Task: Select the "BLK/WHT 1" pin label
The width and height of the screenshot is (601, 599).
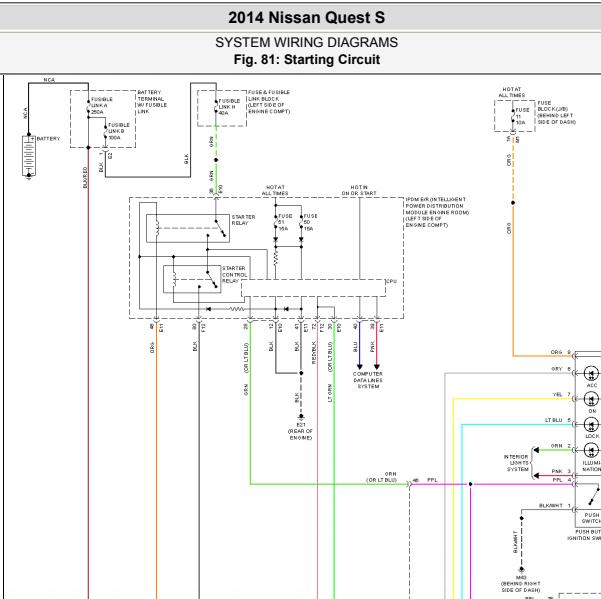Action: coord(555,505)
